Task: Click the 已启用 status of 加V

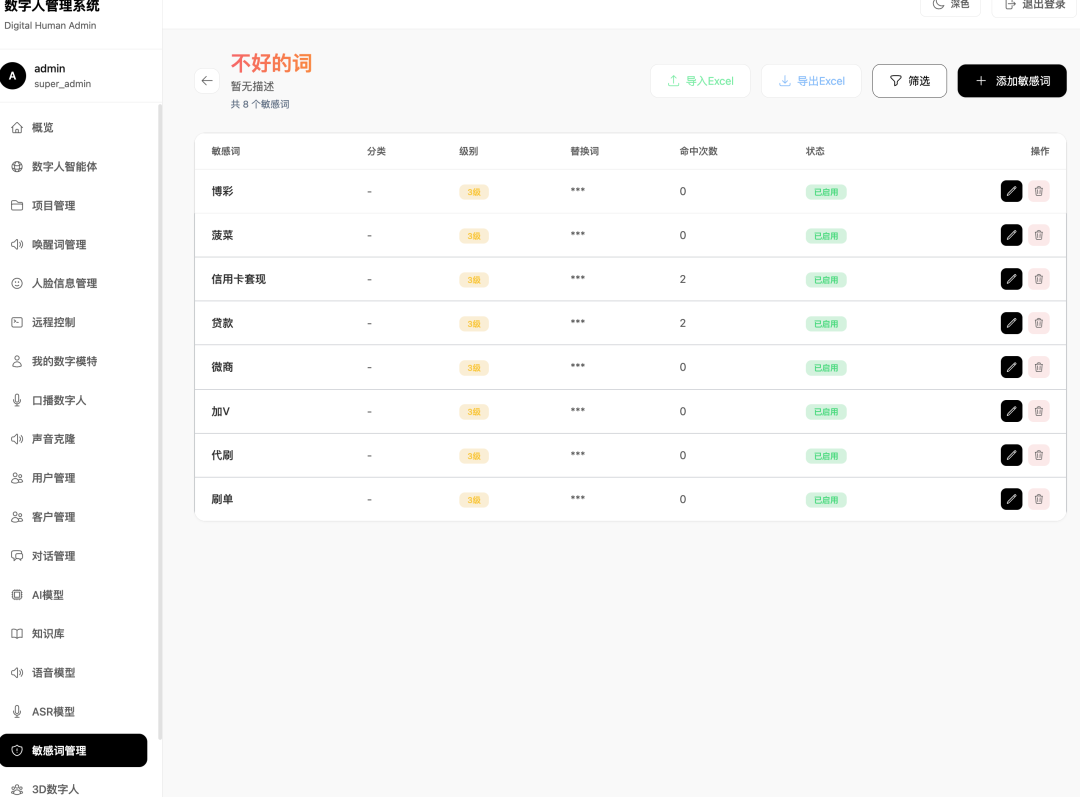Action: click(x=826, y=412)
